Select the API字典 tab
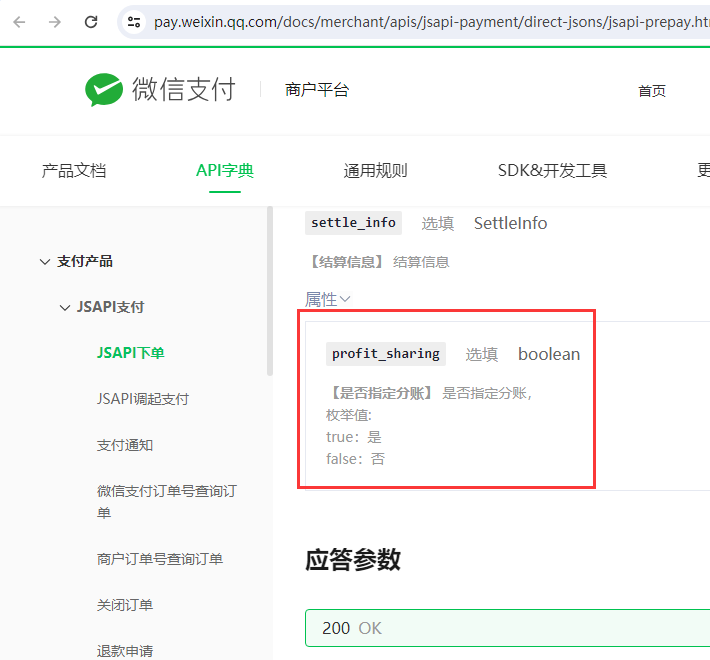Viewport: 710px width, 660px height. (225, 171)
